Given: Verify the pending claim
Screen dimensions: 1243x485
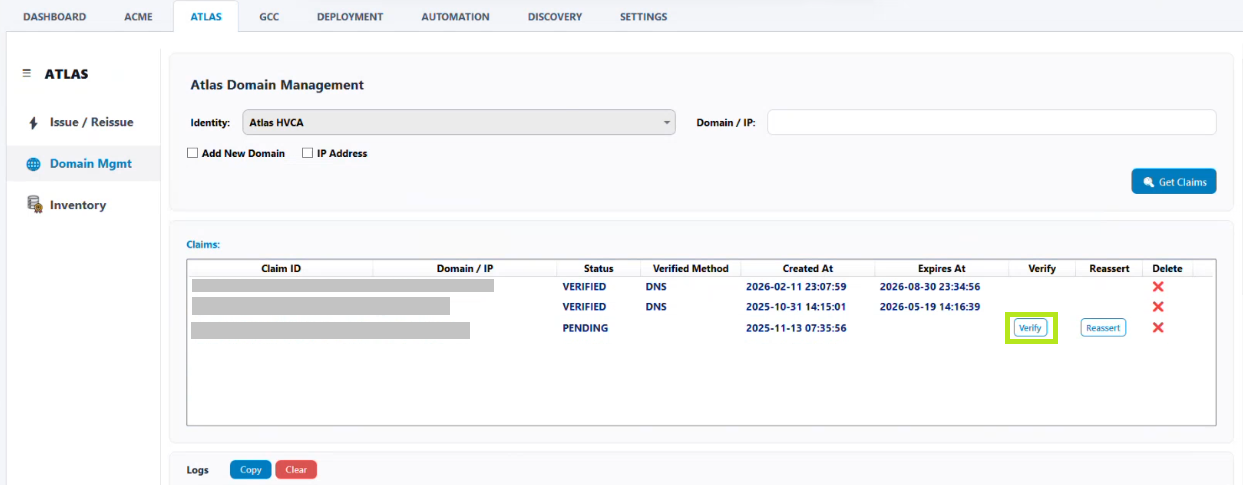Looking at the screenshot, I should point(1030,328).
